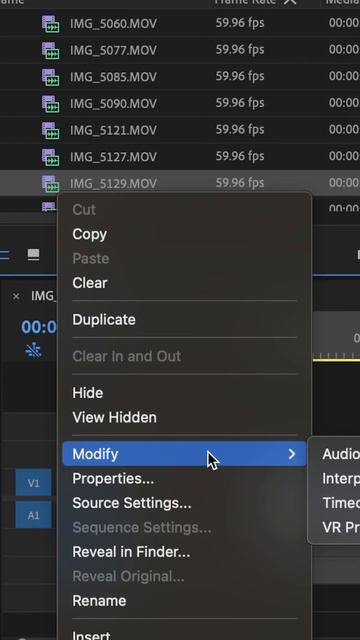Viewport: 360px width, 640px height.
Task: Select the IMG_5121.MOV clip icon
Action: coord(51,130)
